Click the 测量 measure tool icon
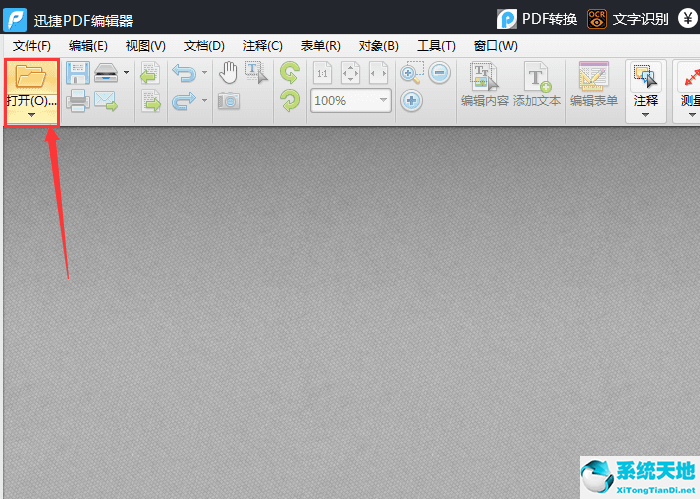Image resolution: width=700 pixels, height=499 pixels. (x=690, y=77)
